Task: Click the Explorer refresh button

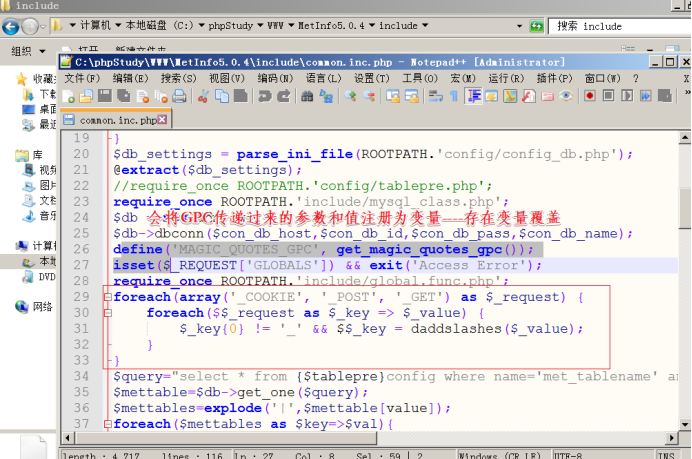Action: pos(537,26)
